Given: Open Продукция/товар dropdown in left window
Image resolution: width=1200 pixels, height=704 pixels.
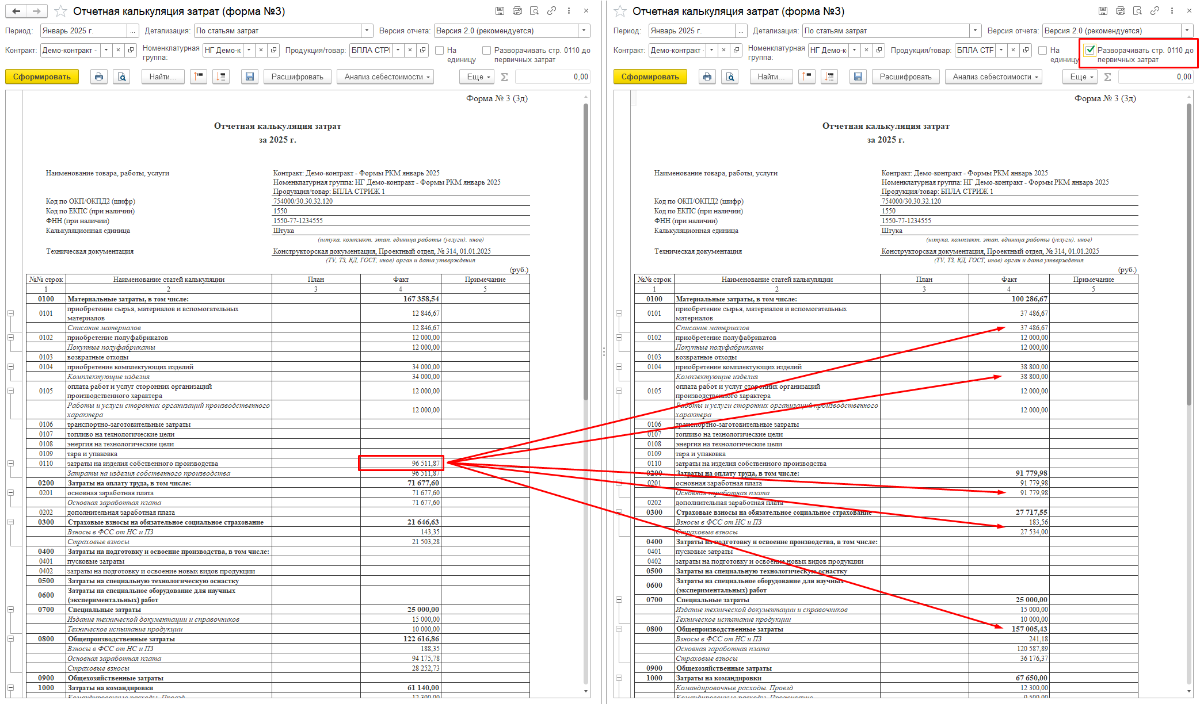Looking at the screenshot, I should coord(398,50).
